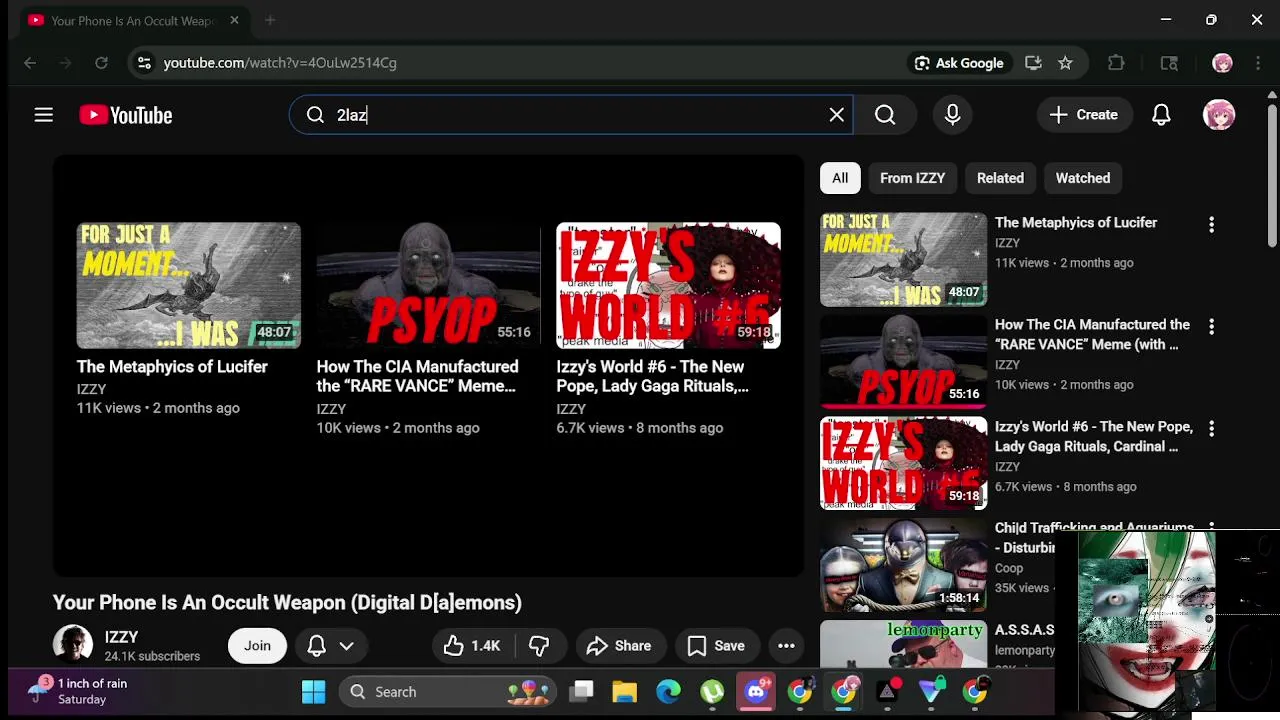
Task: Open the IZZY channel name link
Action: click(122, 637)
